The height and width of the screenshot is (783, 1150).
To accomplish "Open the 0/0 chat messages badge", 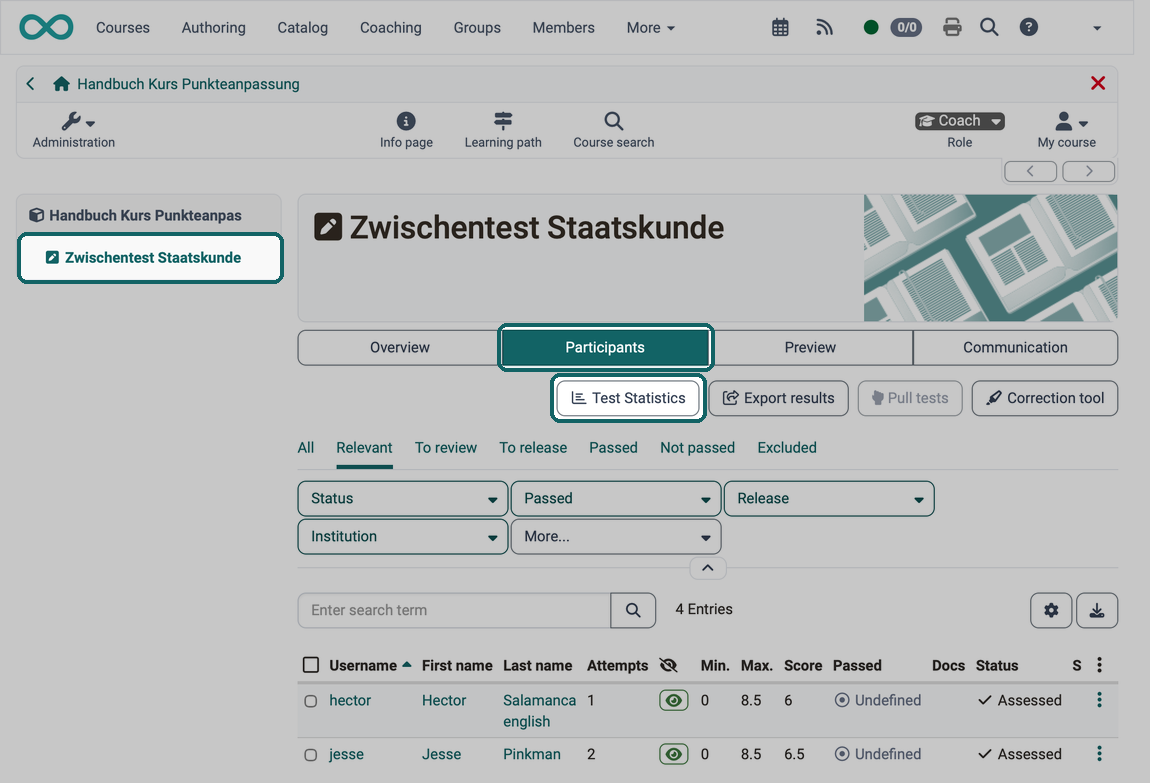I will (x=906, y=28).
